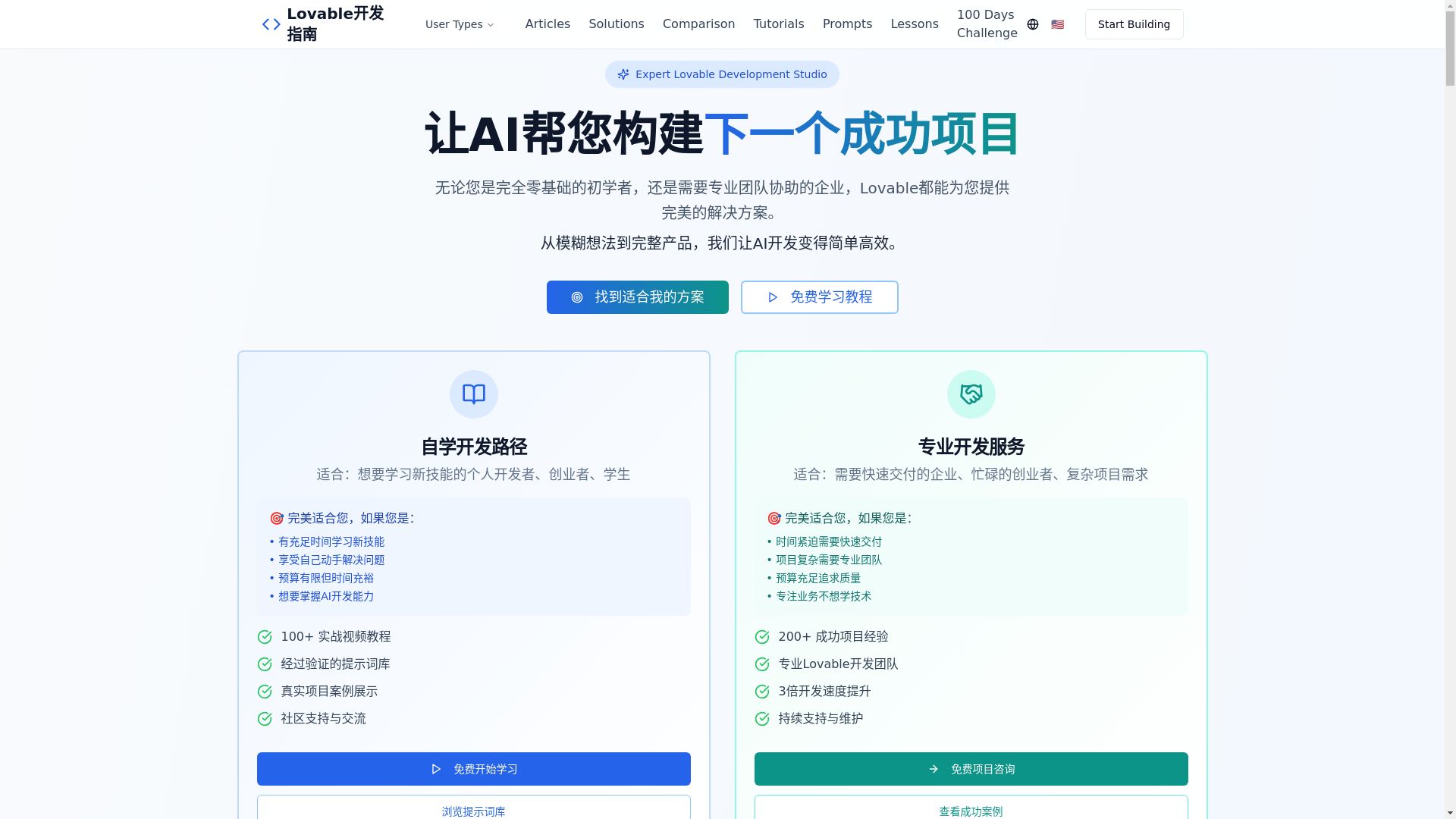Image resolution: width=1456 pixels, height=819 pixels.
Task: Click the 时间紧迫需要快速交付 bullet text
Action: [829, 542]
